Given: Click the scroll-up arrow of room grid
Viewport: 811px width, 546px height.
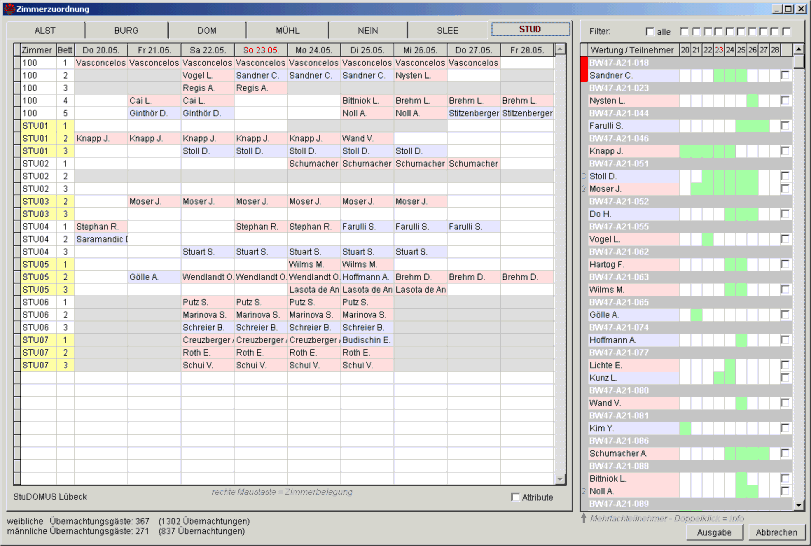Looking at the screenshot, I should pyautogui.click(x=560, y=49).
